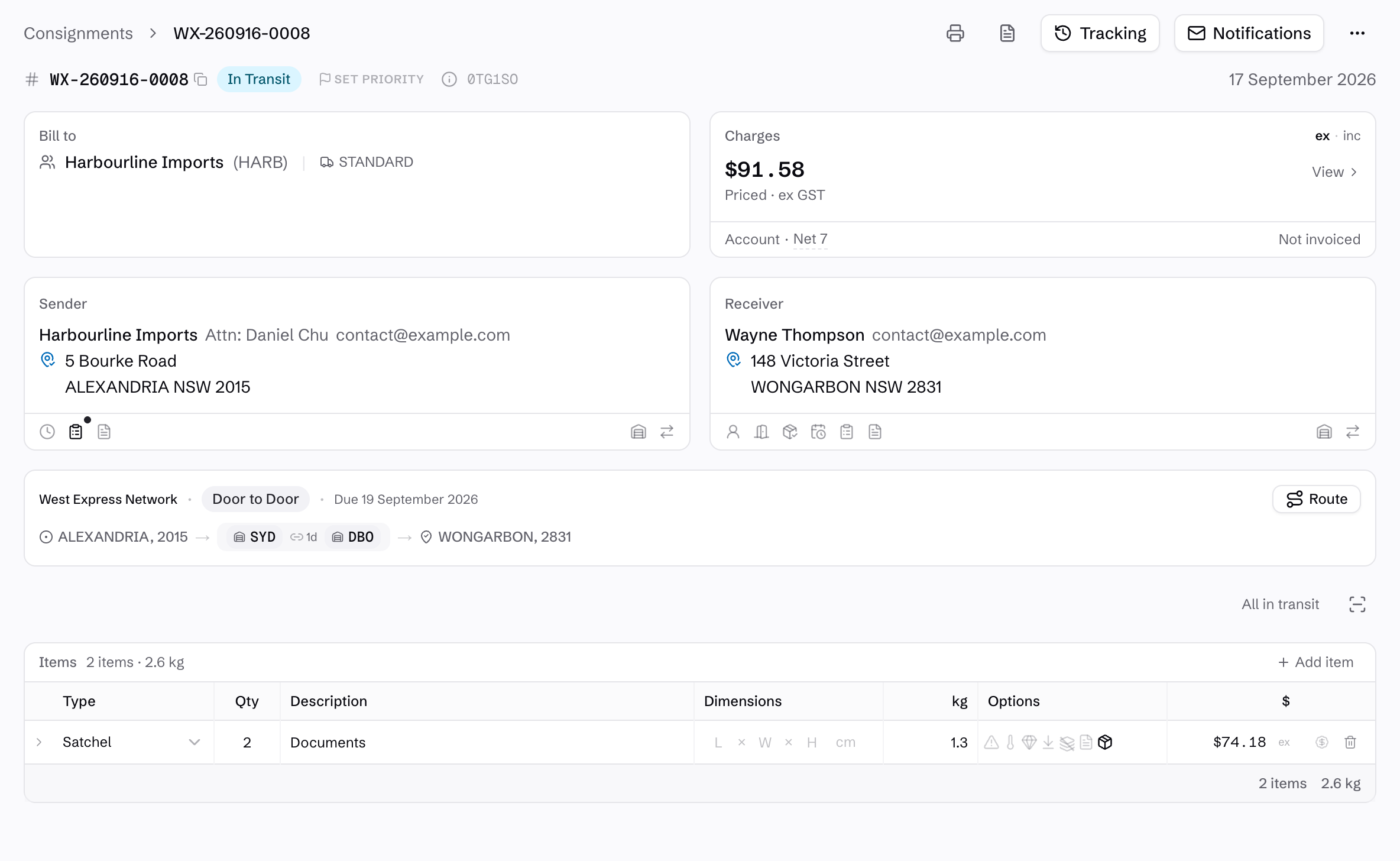The height and width of the screenshot is (861, 1400).
Task: Click receiver package check icon
Action: coord(790,432)
